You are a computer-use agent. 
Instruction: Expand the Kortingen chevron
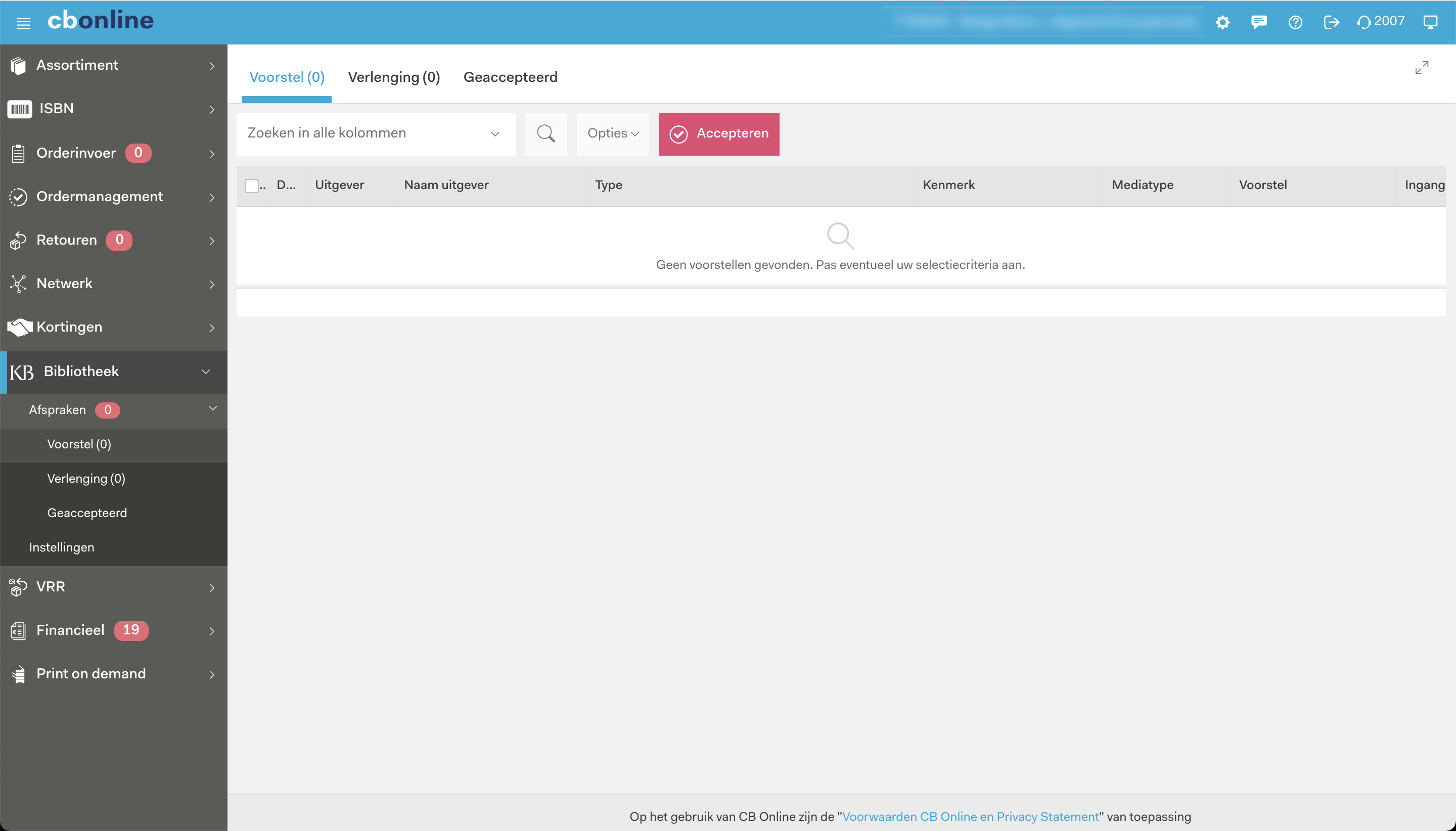point(212,328)
